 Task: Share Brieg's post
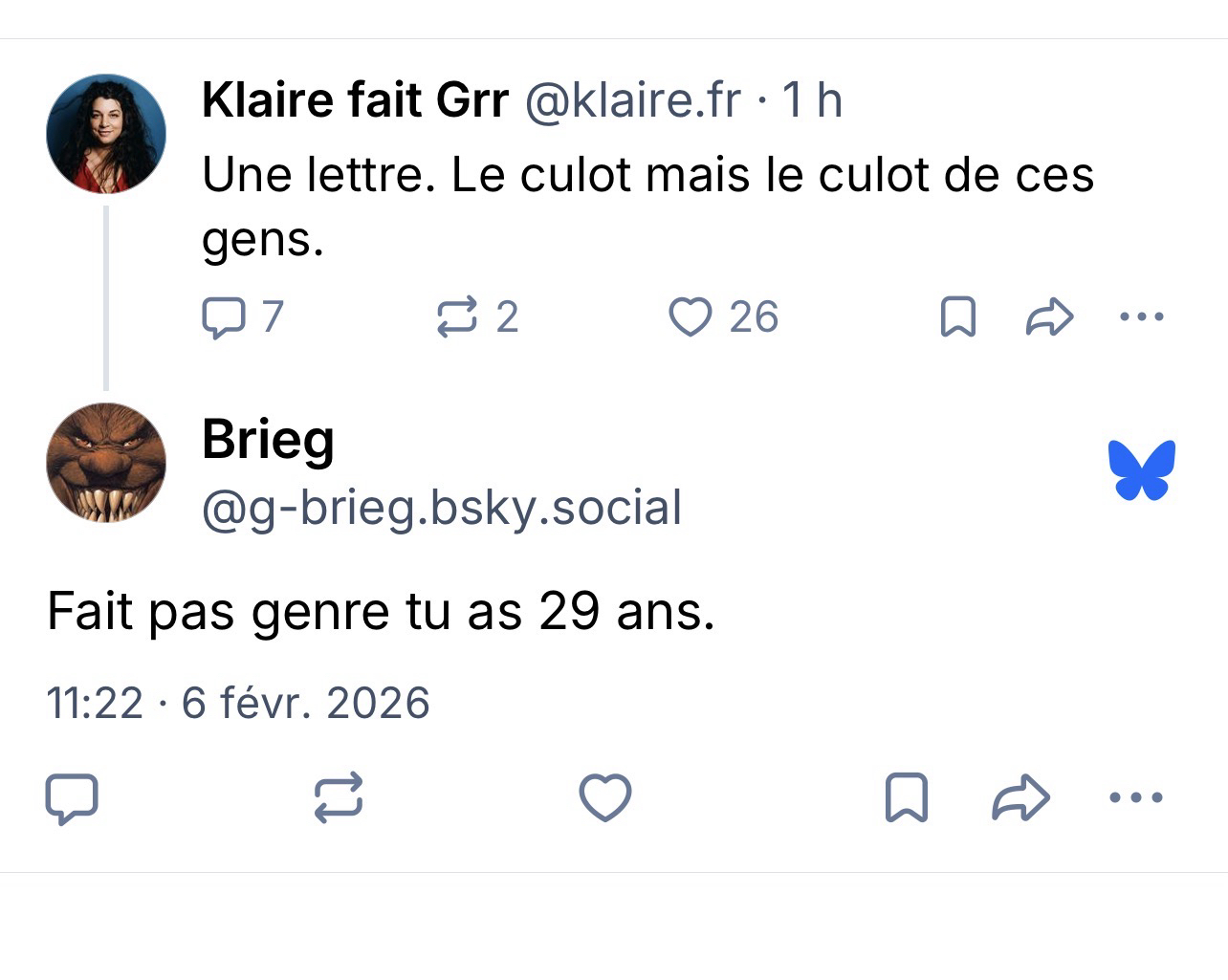[1021, 798]
